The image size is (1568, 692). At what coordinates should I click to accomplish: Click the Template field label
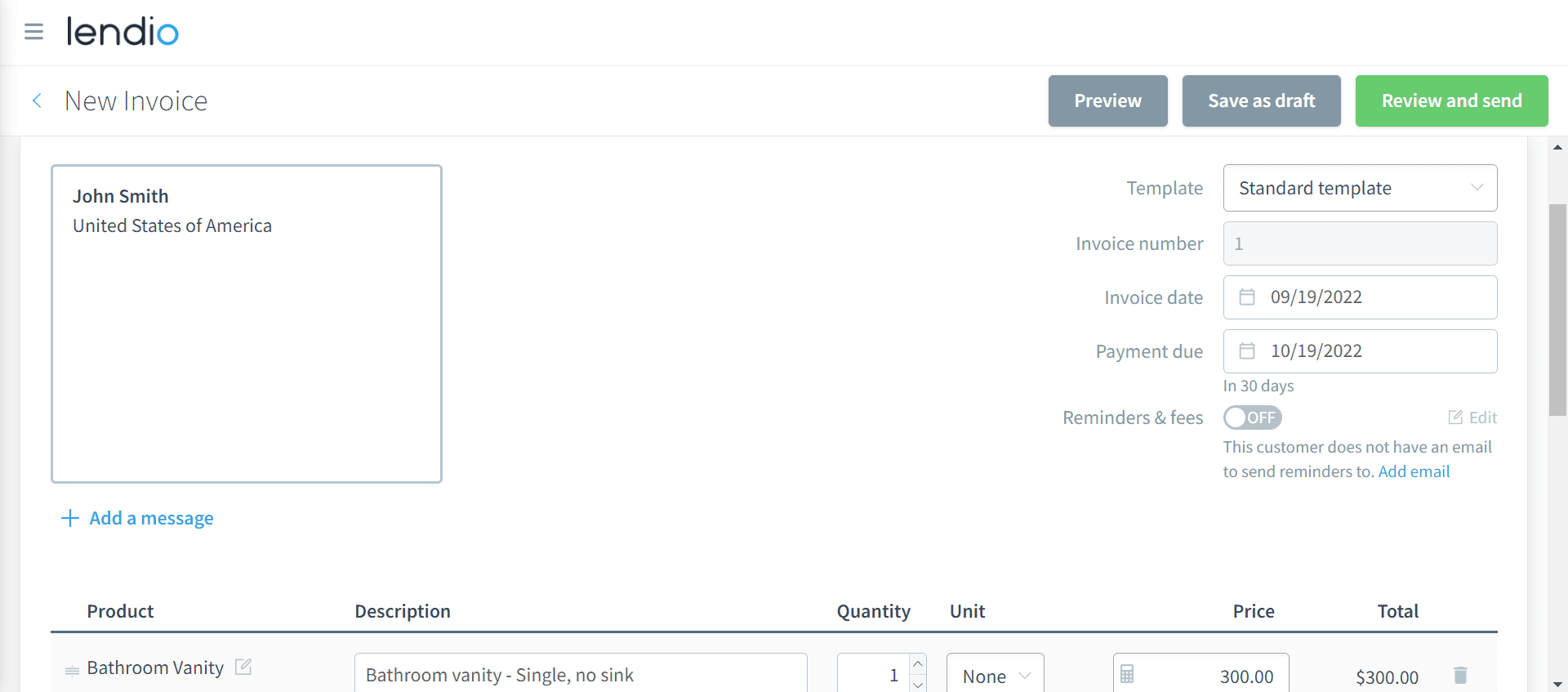(x=1165, y=188)
